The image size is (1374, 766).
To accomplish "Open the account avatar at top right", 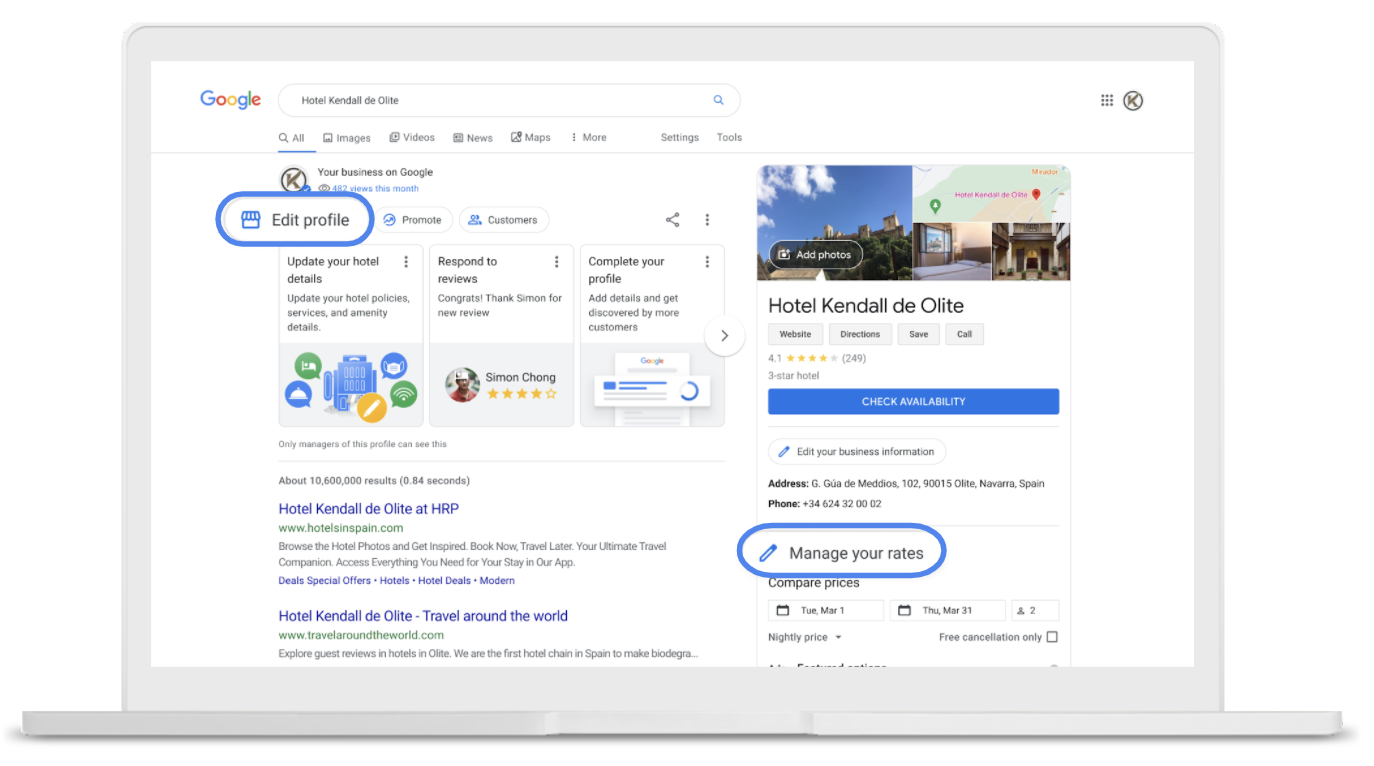I will 1133,100.
